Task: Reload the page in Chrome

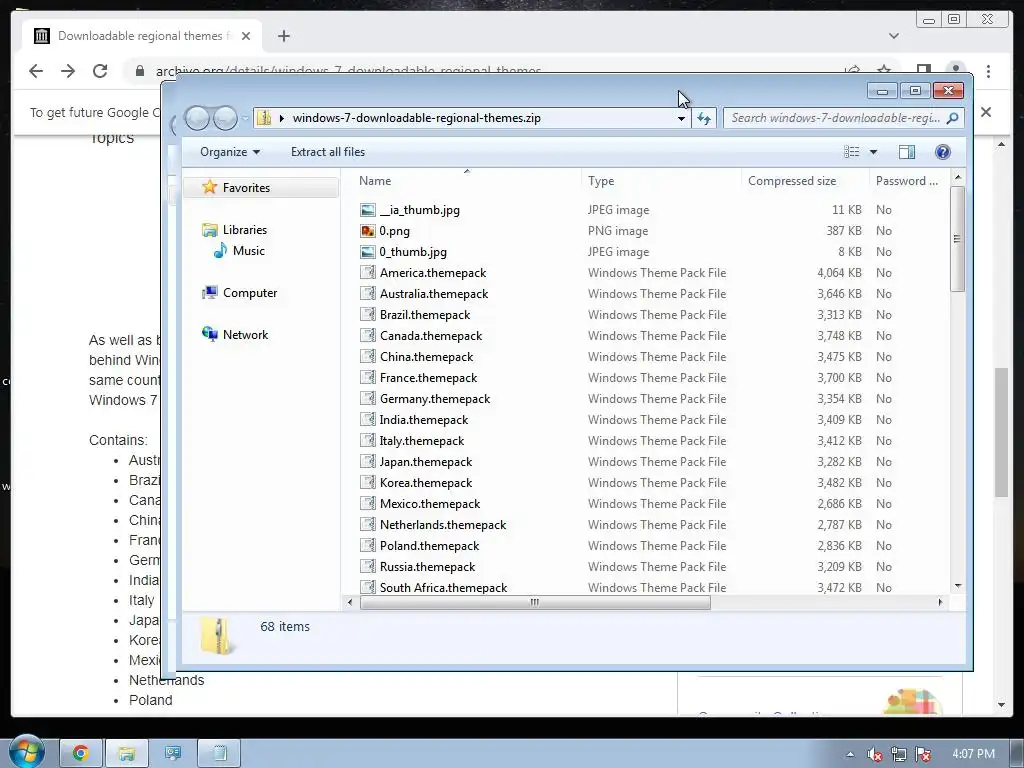Action: [100, 71]
